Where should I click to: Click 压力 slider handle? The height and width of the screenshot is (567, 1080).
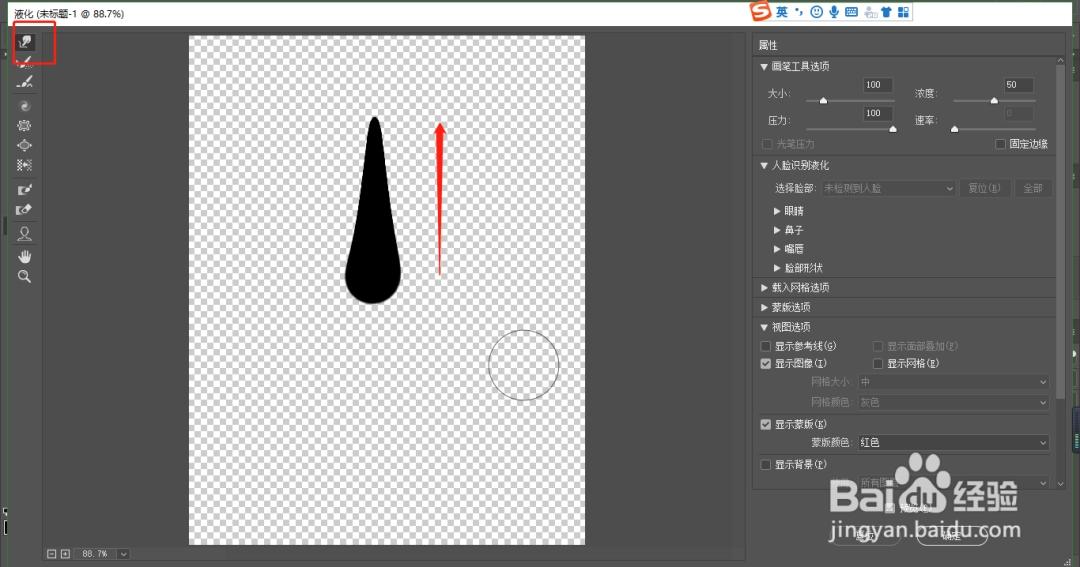coord(893,129)
